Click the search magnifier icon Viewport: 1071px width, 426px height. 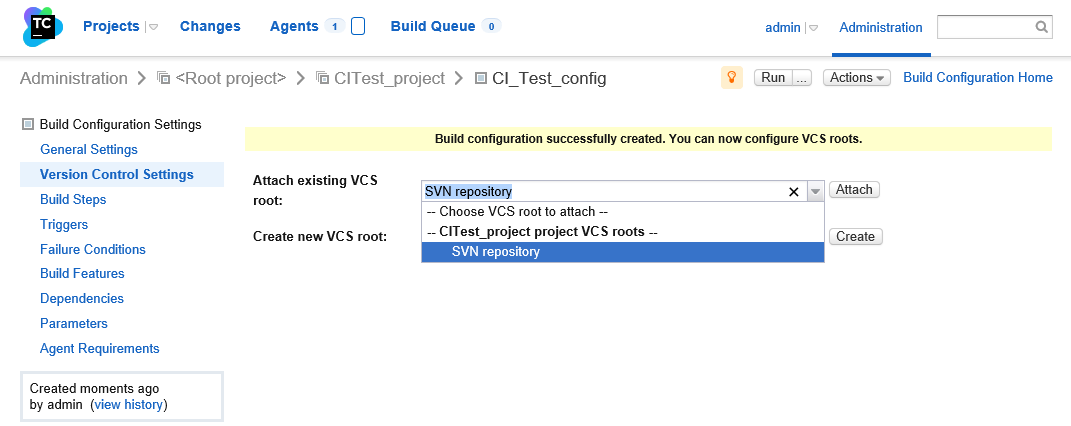pos(1041,27)
